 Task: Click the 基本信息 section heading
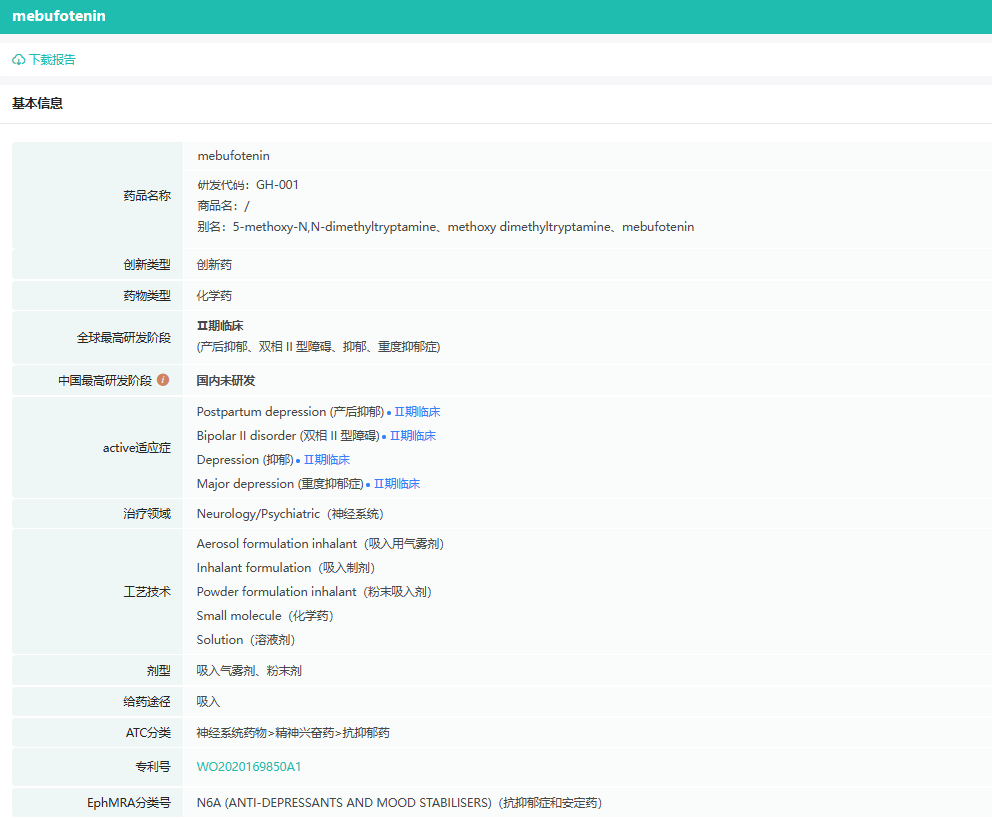click(38, 103)
